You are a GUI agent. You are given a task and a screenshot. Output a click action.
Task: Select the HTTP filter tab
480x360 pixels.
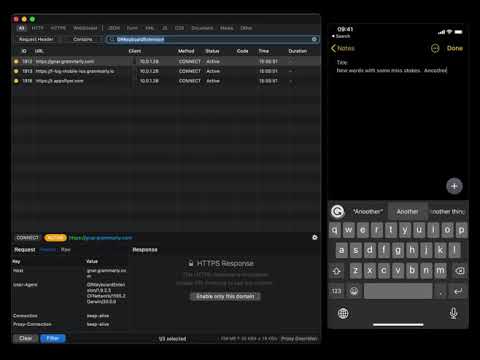[37, 28]
